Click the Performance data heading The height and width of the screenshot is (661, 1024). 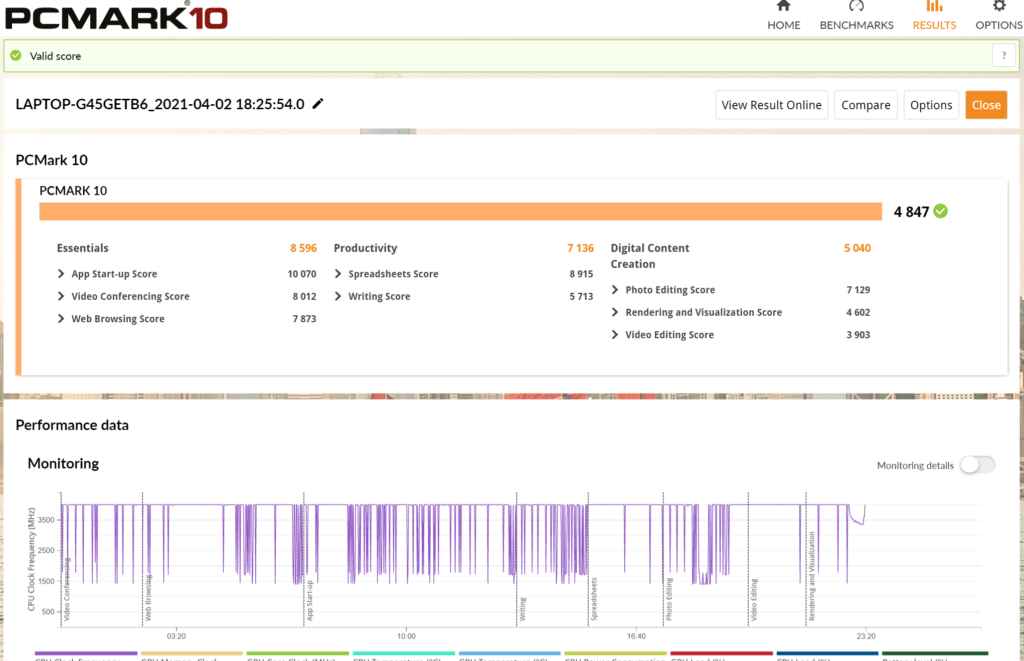click(x=72, y=425)
